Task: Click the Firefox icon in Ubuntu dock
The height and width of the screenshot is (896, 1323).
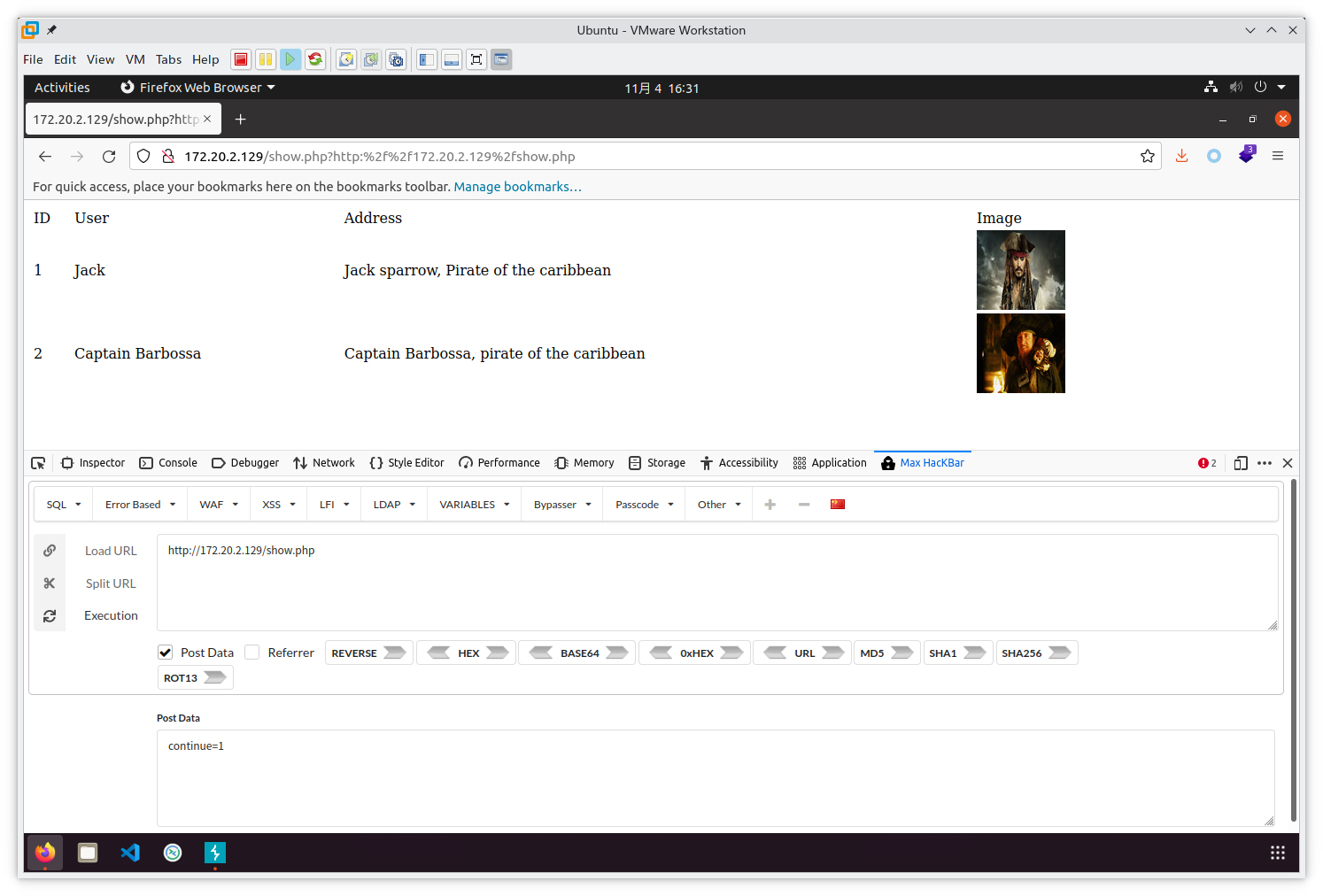Action: click(x=45, y=853)
